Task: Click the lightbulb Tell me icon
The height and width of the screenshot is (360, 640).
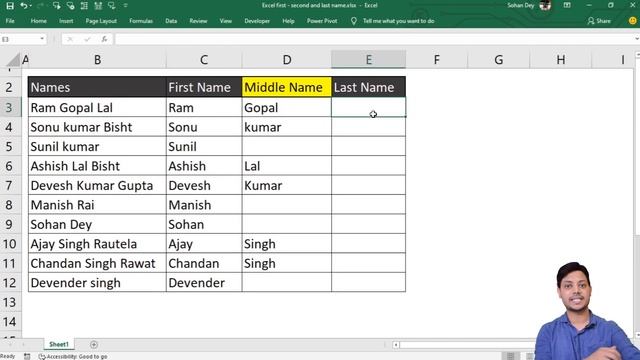Action: coord(353,21)
